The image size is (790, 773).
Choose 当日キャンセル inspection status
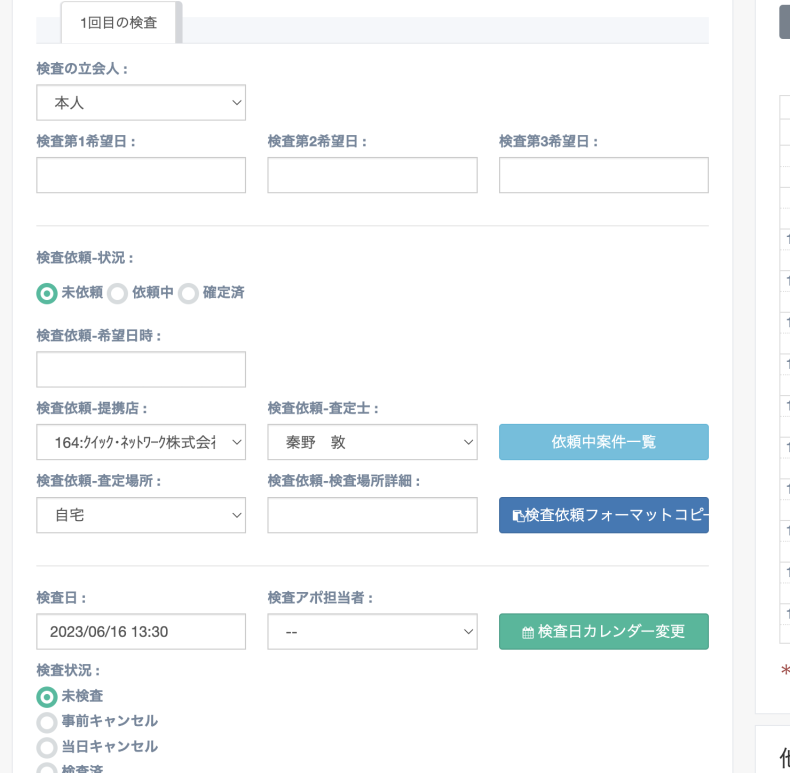tap(46, 747)
